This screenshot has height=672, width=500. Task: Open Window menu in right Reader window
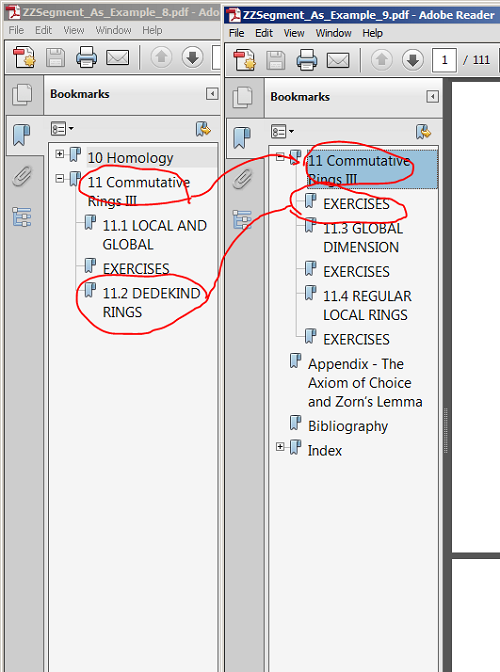tap(333, 33)
